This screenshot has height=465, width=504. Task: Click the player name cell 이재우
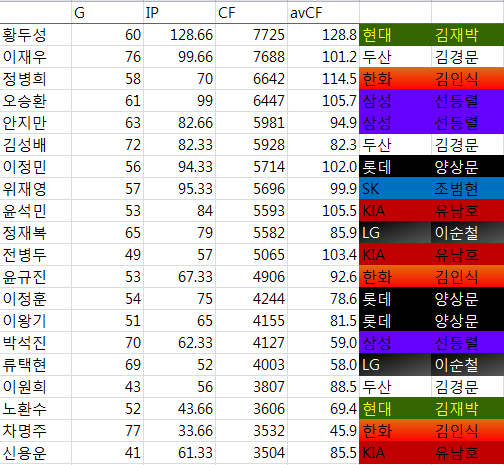click(x=36, y=57)
